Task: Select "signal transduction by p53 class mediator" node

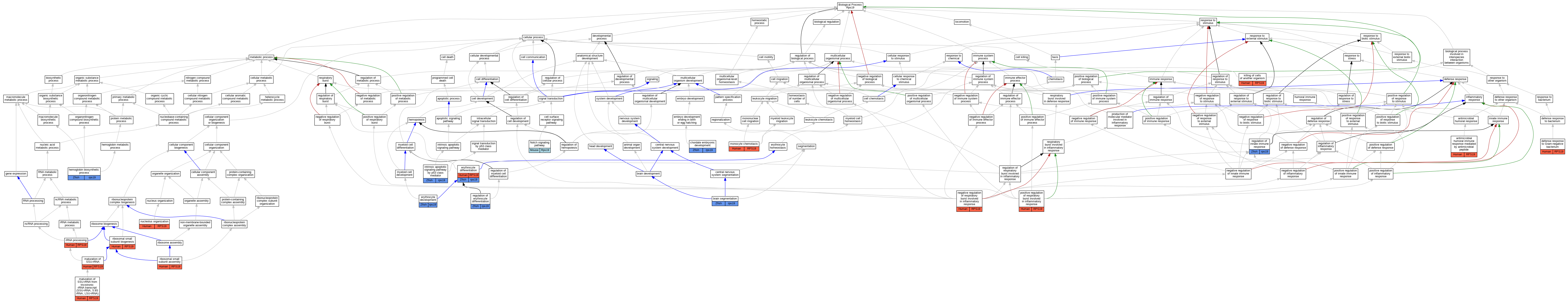Action: click(x=483, y=146)
